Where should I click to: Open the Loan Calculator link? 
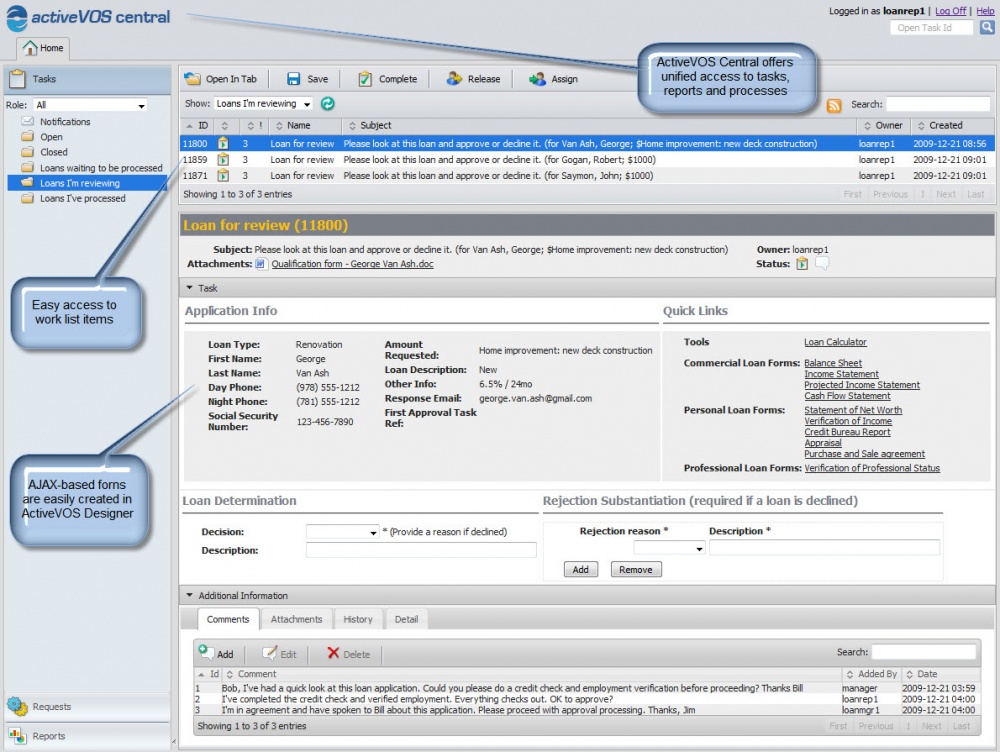tap(835, 342)
